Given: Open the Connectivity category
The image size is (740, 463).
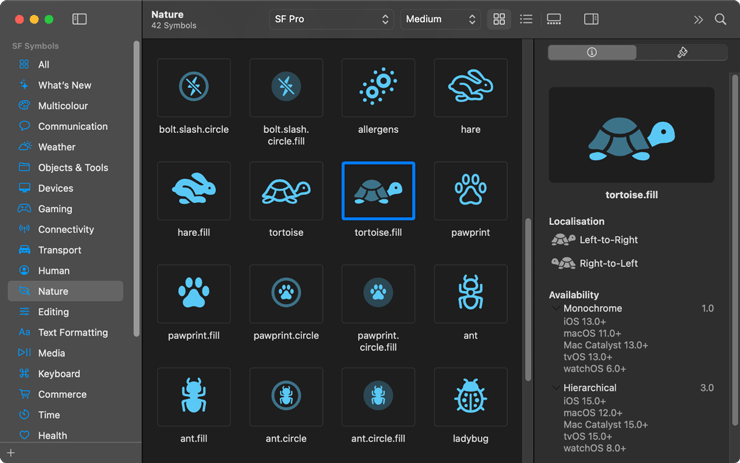Looking at the screenshot, I should (66, 229).
